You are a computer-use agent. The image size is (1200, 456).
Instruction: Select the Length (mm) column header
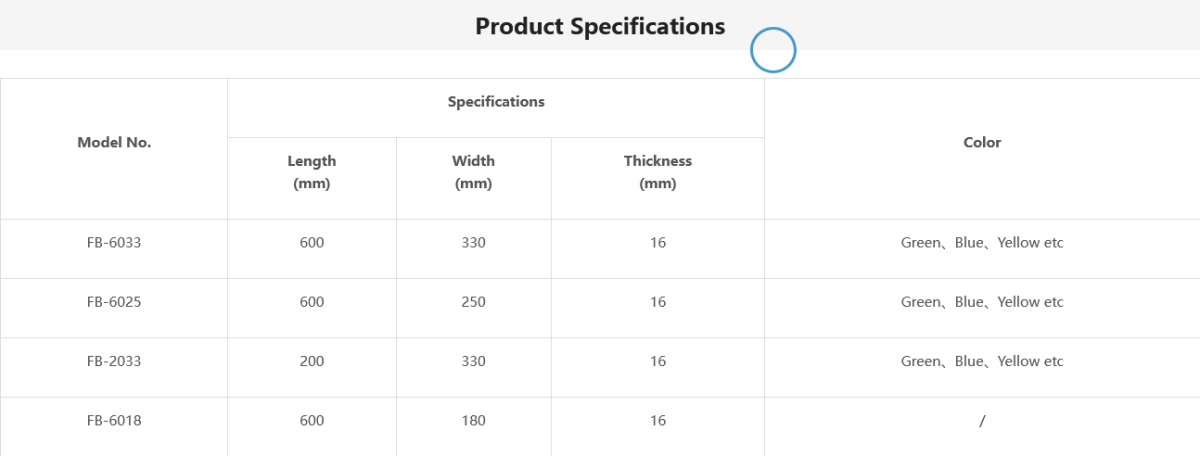tap(312, 172)
